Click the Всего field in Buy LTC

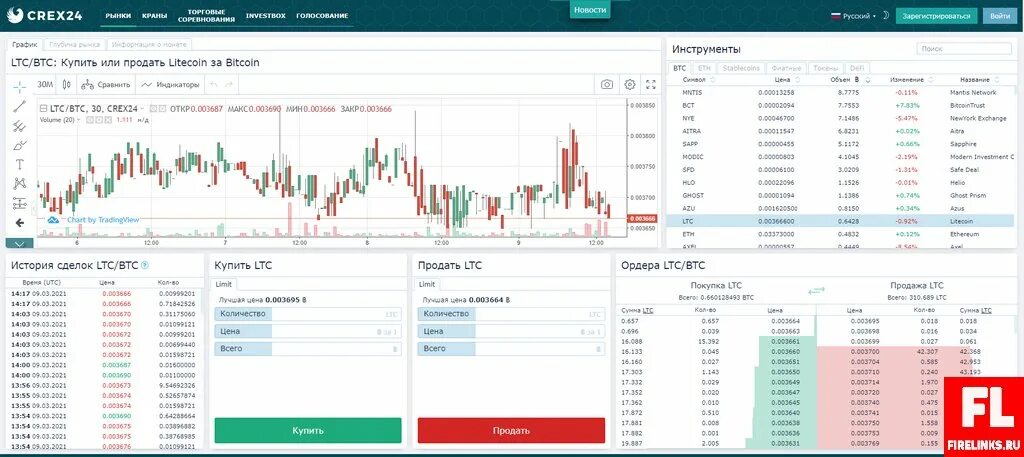coord(308,349)
